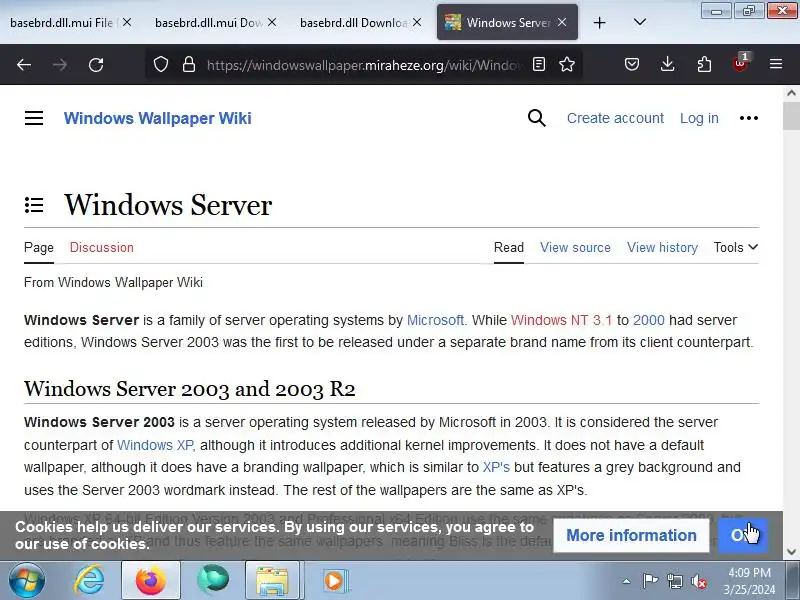Open the View history link

(x=662, y=247)
